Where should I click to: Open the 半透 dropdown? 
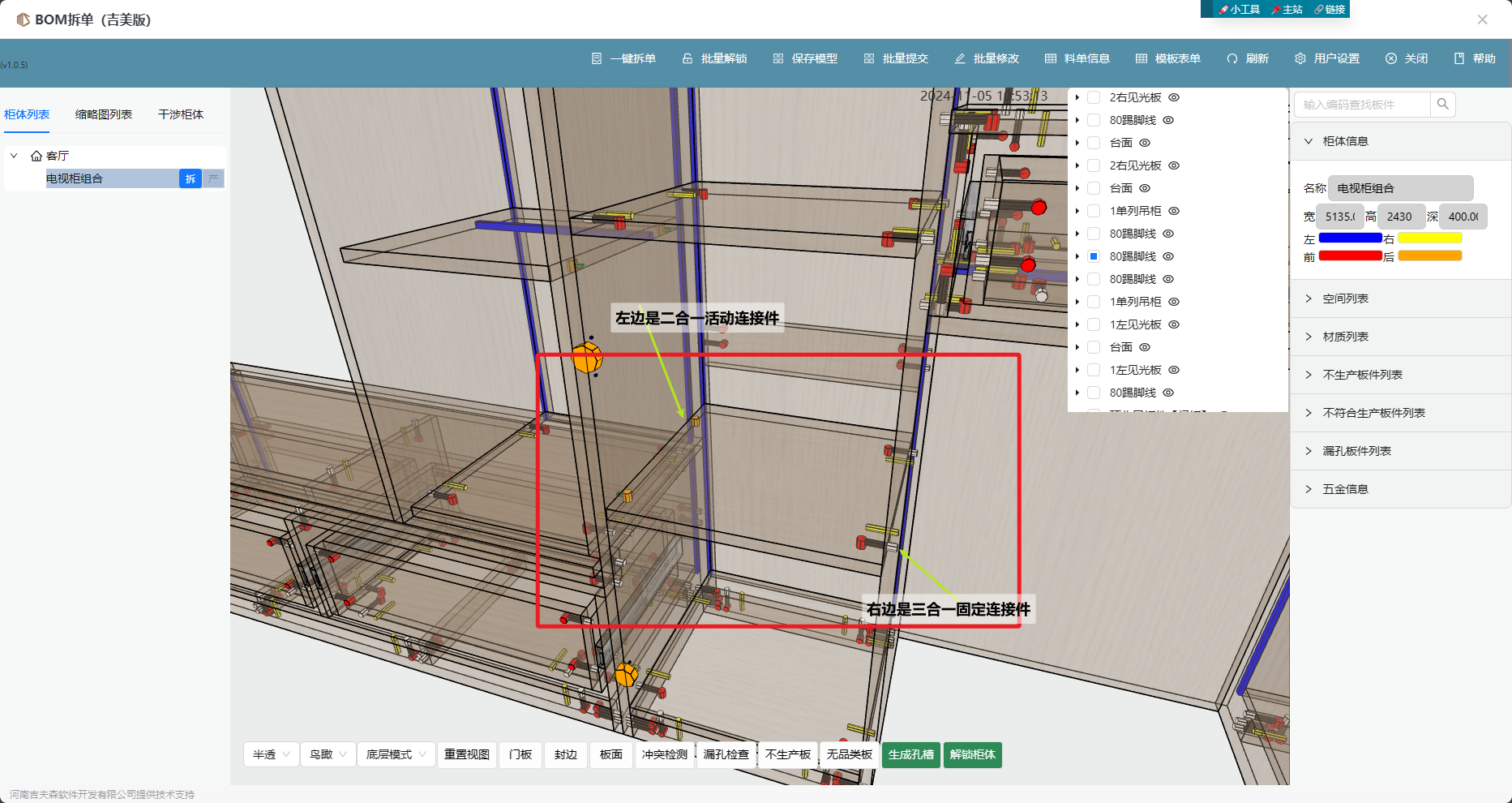coord(271,754)
